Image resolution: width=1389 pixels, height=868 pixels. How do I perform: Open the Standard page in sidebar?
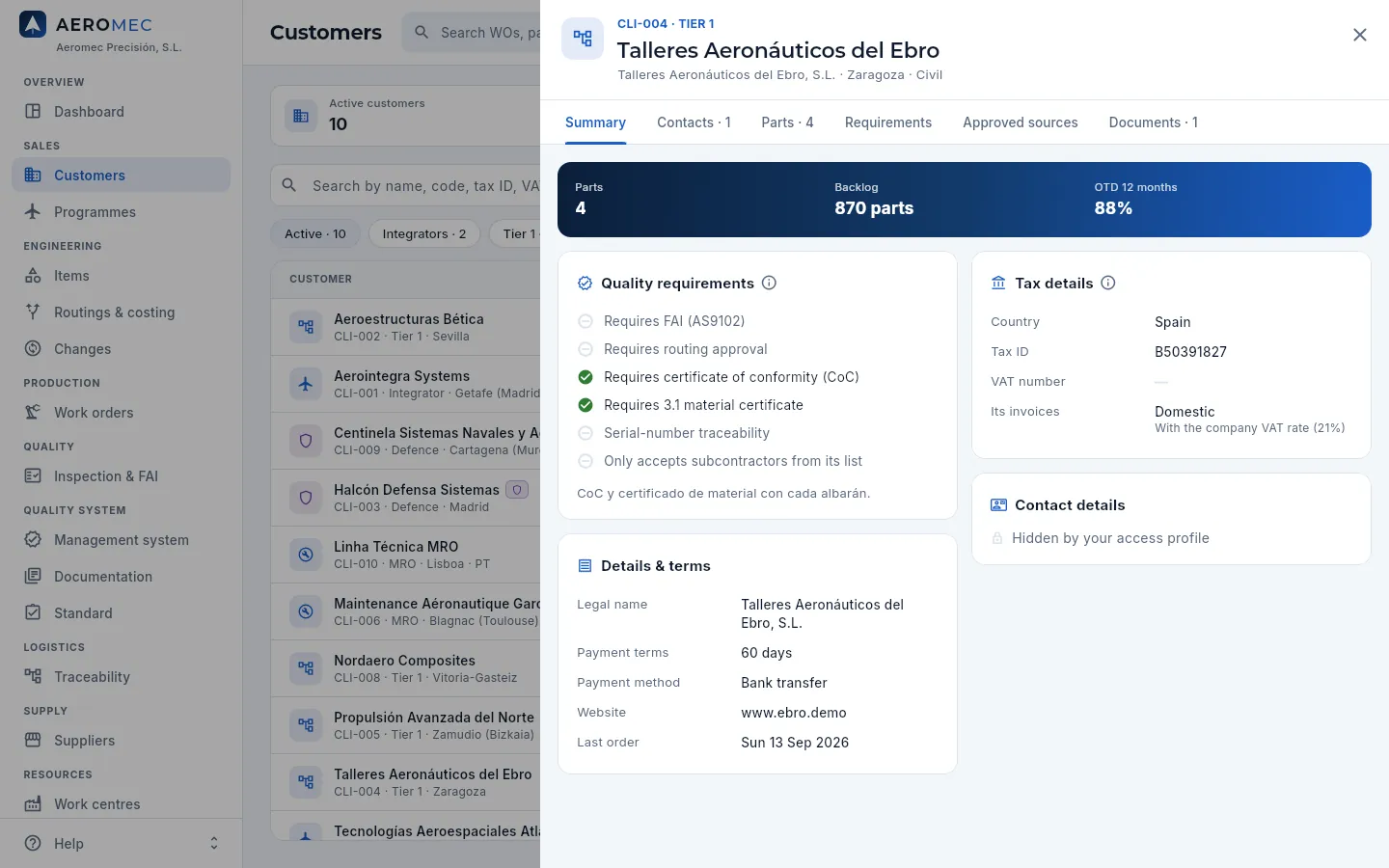coord(122,612)
